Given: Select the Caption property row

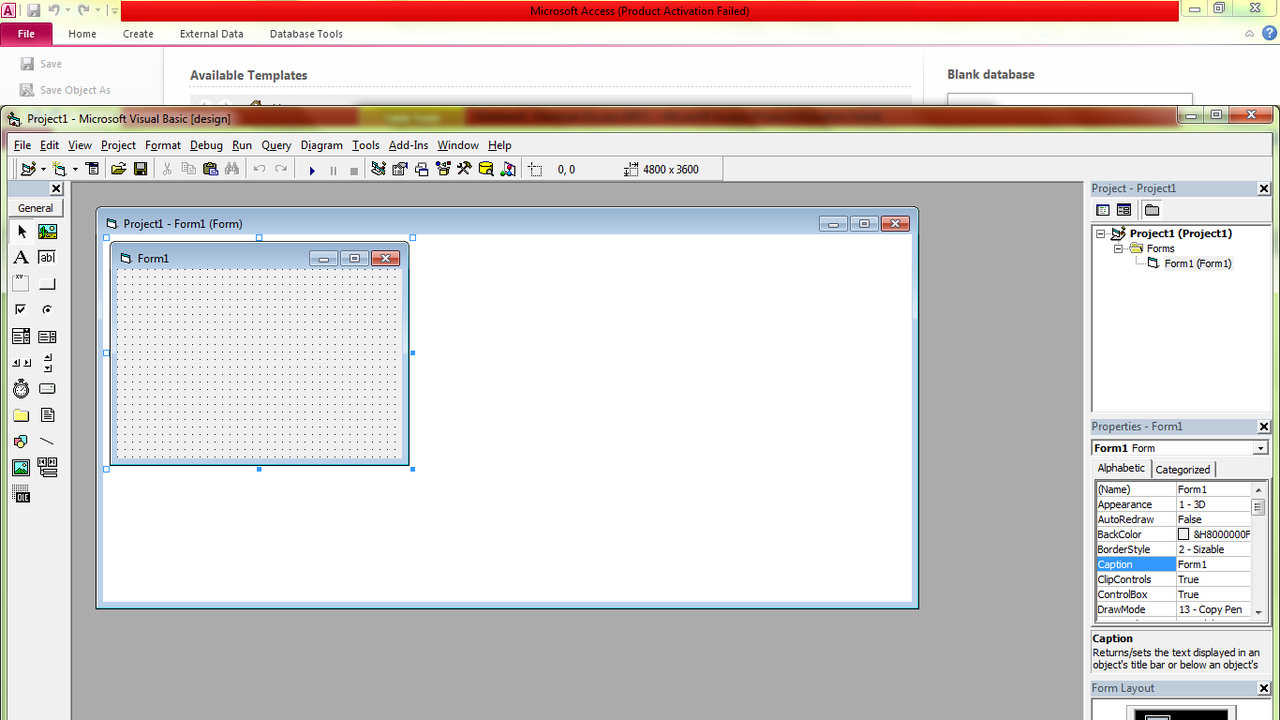Looking at the screenshot, I should pos(1174,565).
